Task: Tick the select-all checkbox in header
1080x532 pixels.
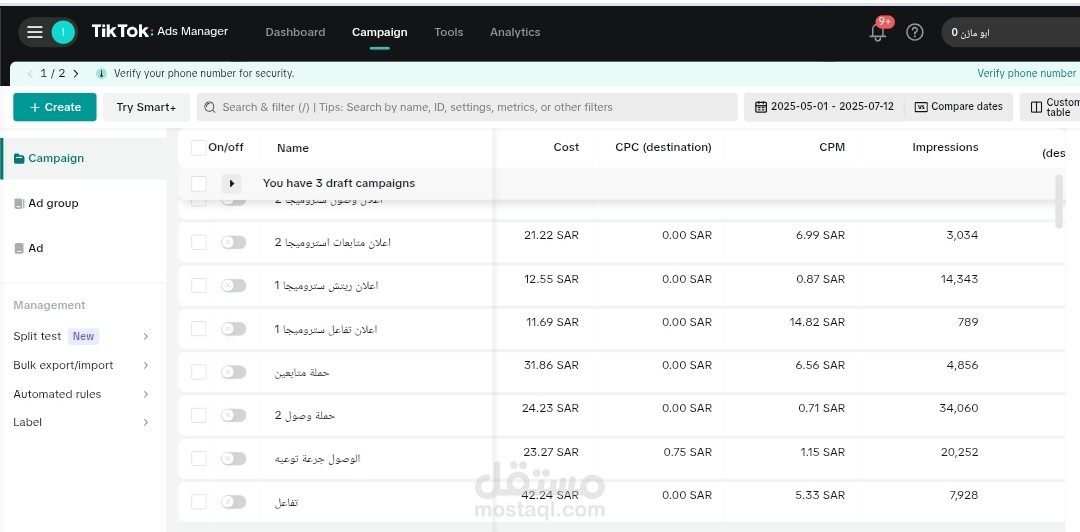Action: click(198, 148)
